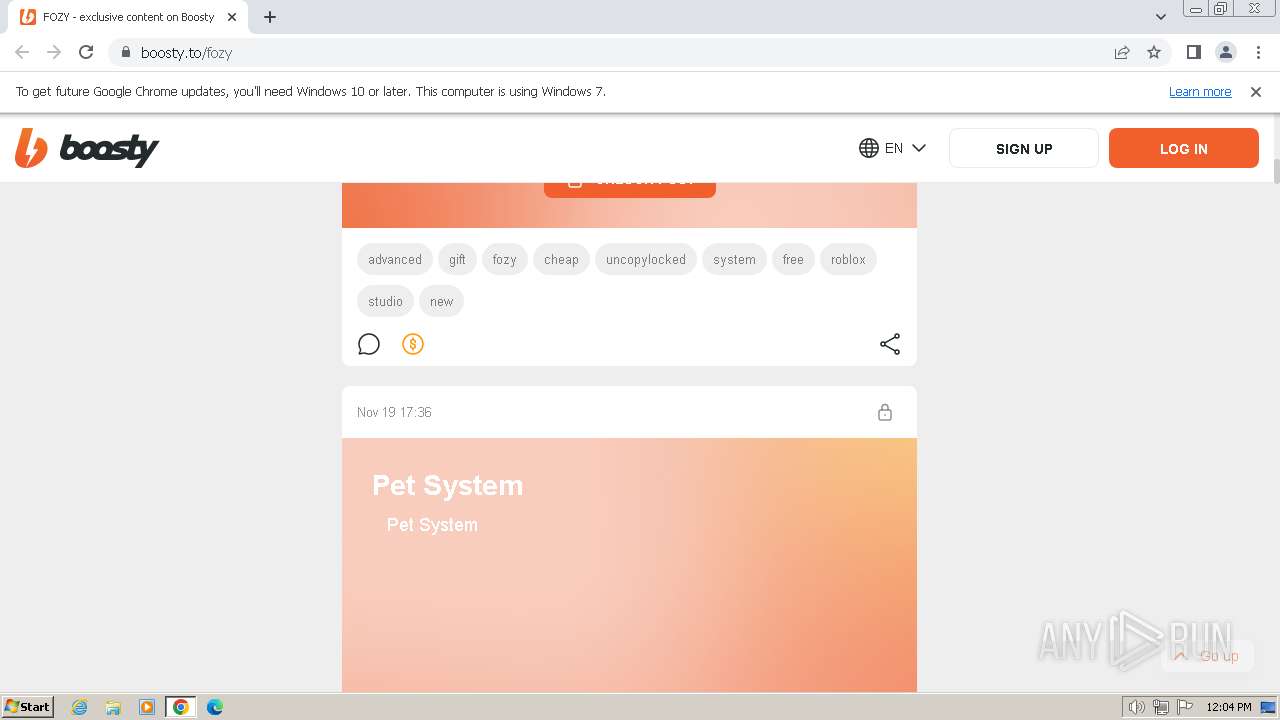Open the share this page icon
Screen dimensions: 1280x720
1122,52
